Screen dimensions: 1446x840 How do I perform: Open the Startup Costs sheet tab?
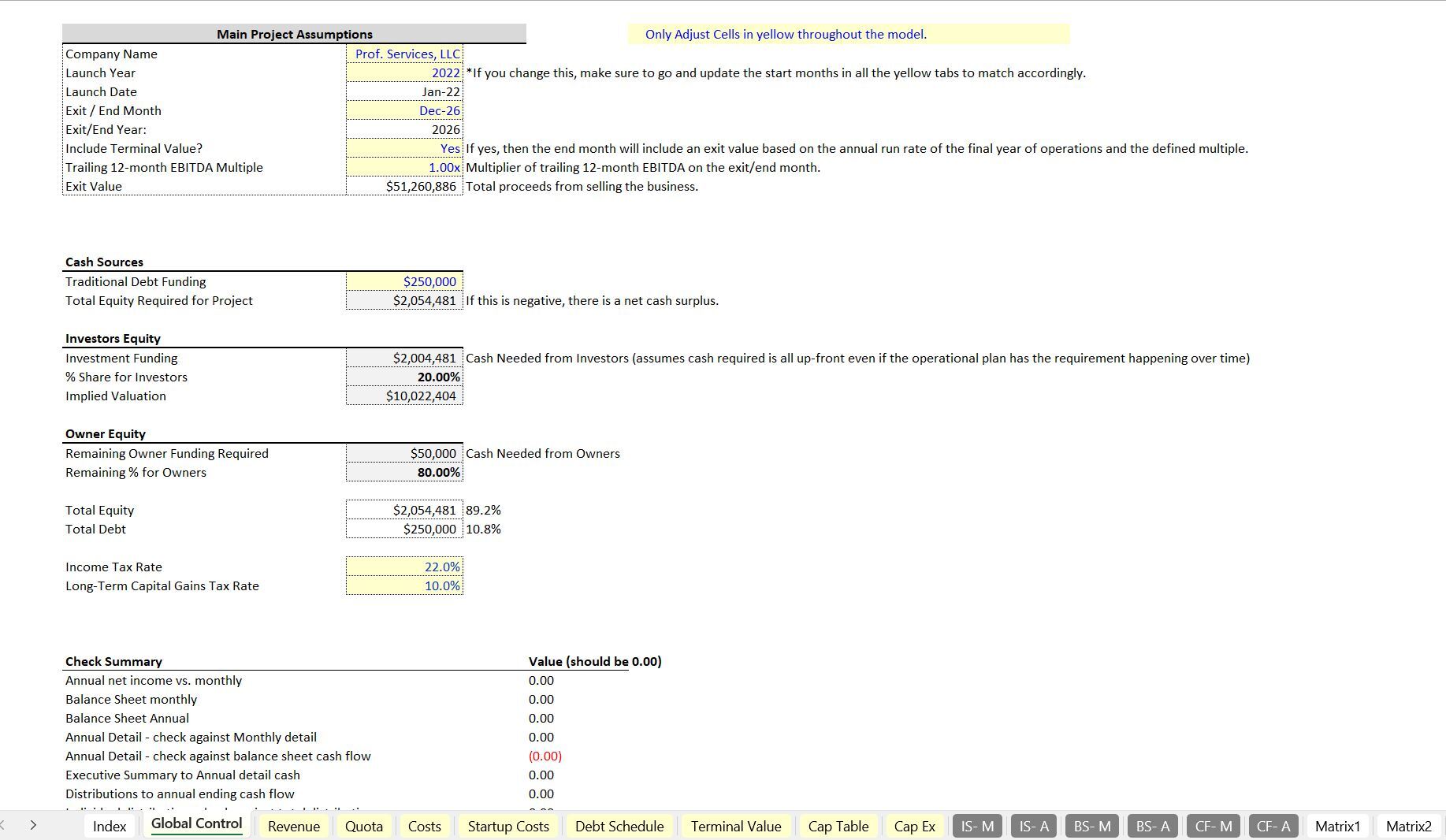508,826
